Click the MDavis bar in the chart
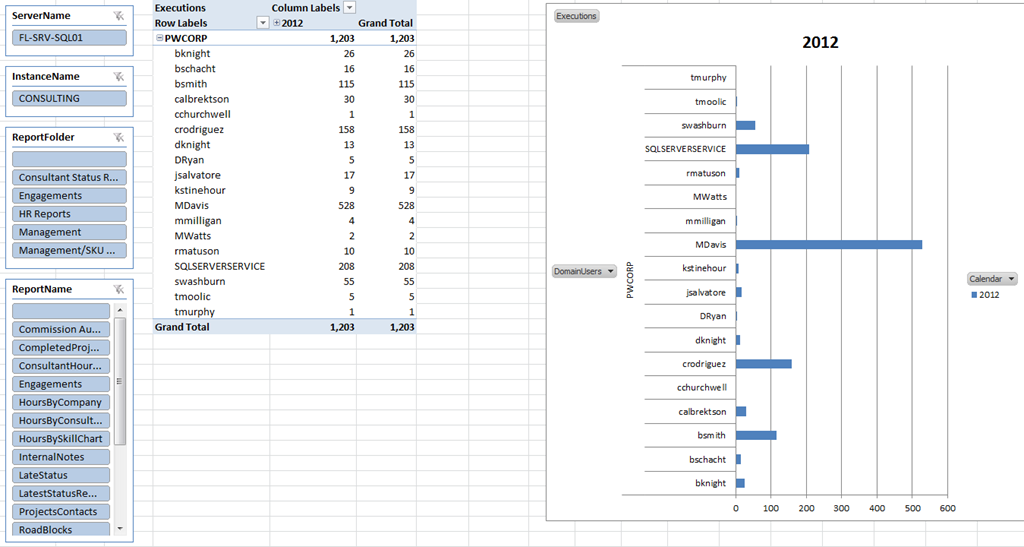The image size is (1024, 547). coord(828,244)
